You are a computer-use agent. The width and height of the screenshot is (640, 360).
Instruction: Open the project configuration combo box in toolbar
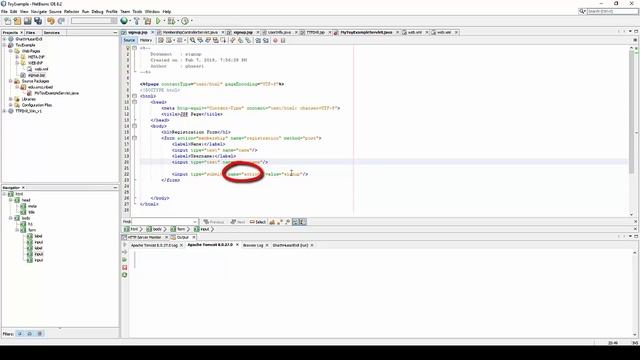[93, 21]
